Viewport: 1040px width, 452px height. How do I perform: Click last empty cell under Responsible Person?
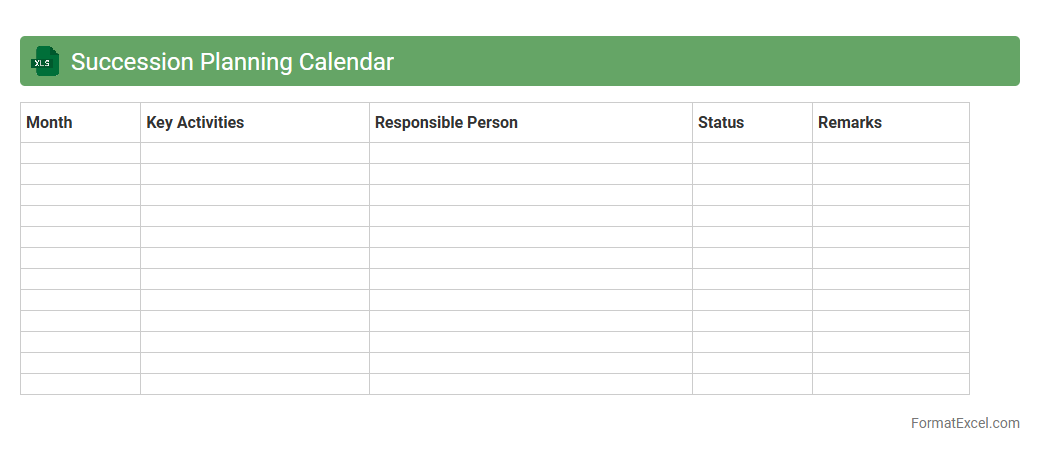pyautogui.click(x=531, y=384)
